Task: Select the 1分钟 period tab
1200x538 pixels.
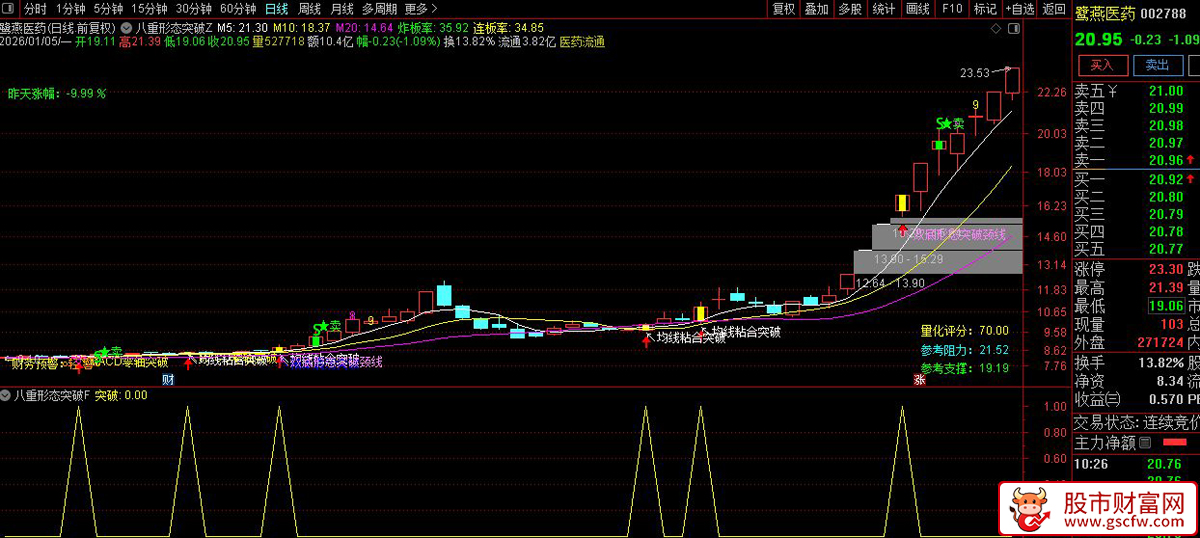Action: point(71,9)
